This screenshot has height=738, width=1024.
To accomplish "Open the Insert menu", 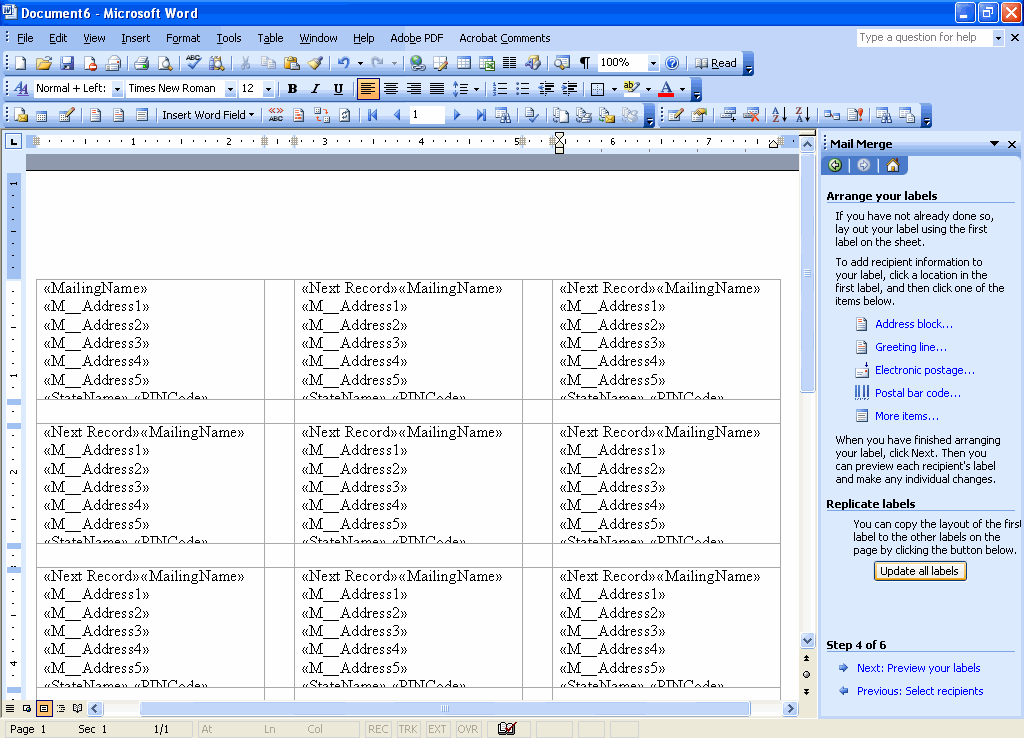I will click(x=135, y=38).
